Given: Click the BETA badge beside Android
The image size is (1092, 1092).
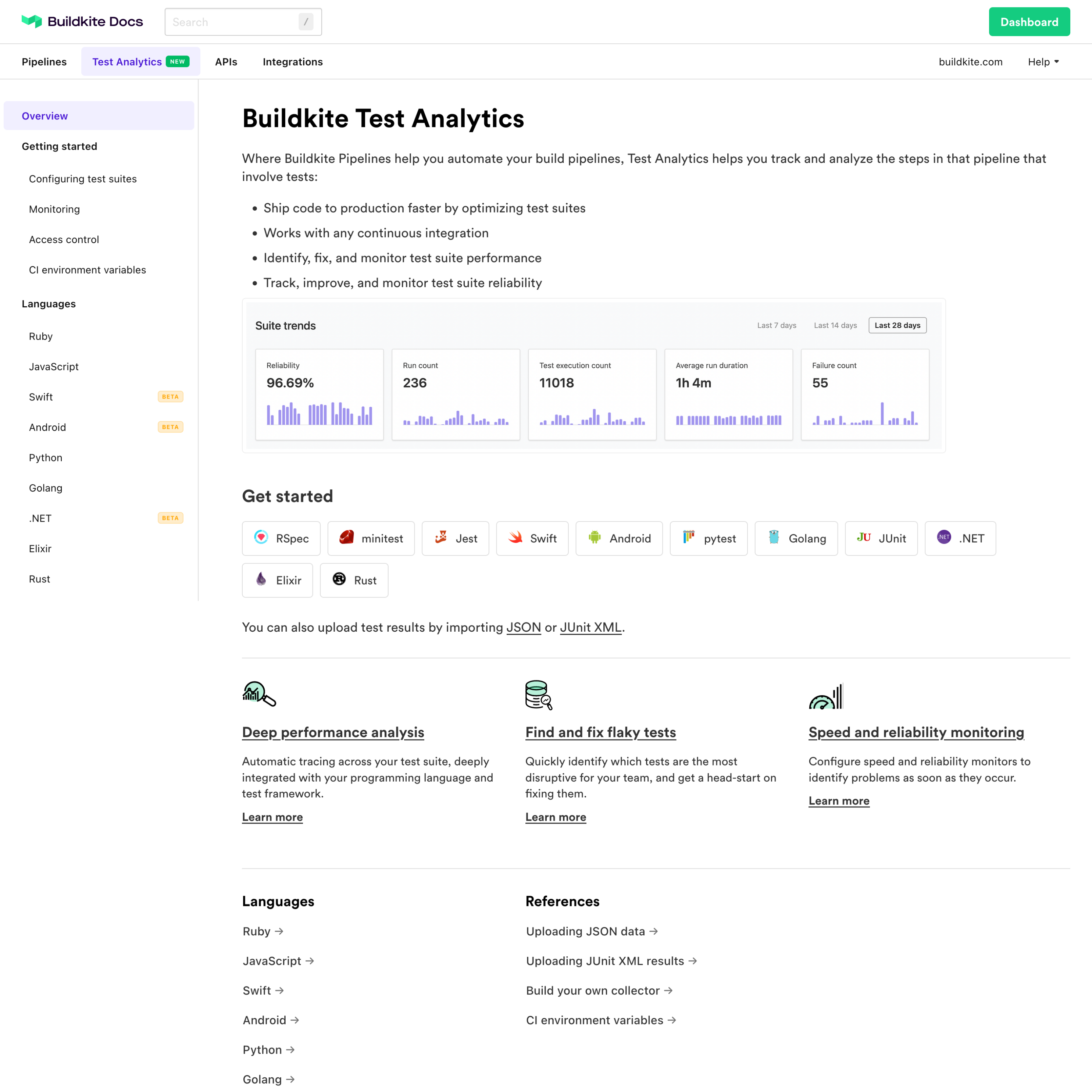Looking at the screenshot, I should click(x=170, y=427).
